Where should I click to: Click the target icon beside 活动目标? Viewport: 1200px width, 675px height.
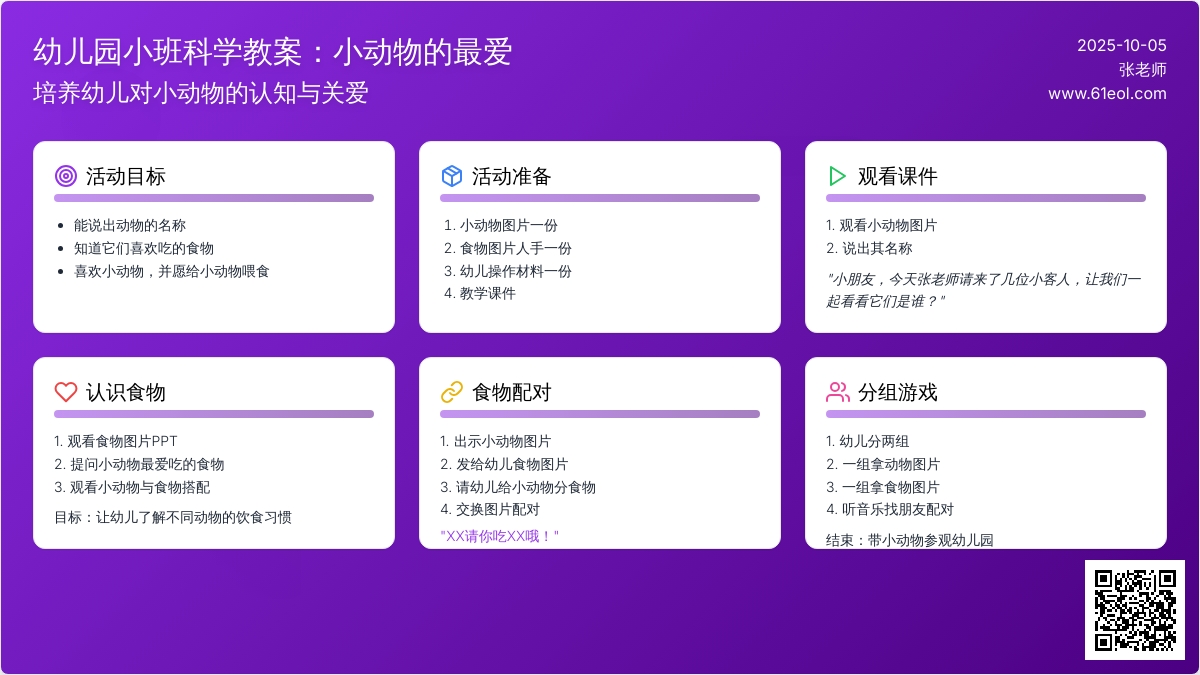coord(65,176)
